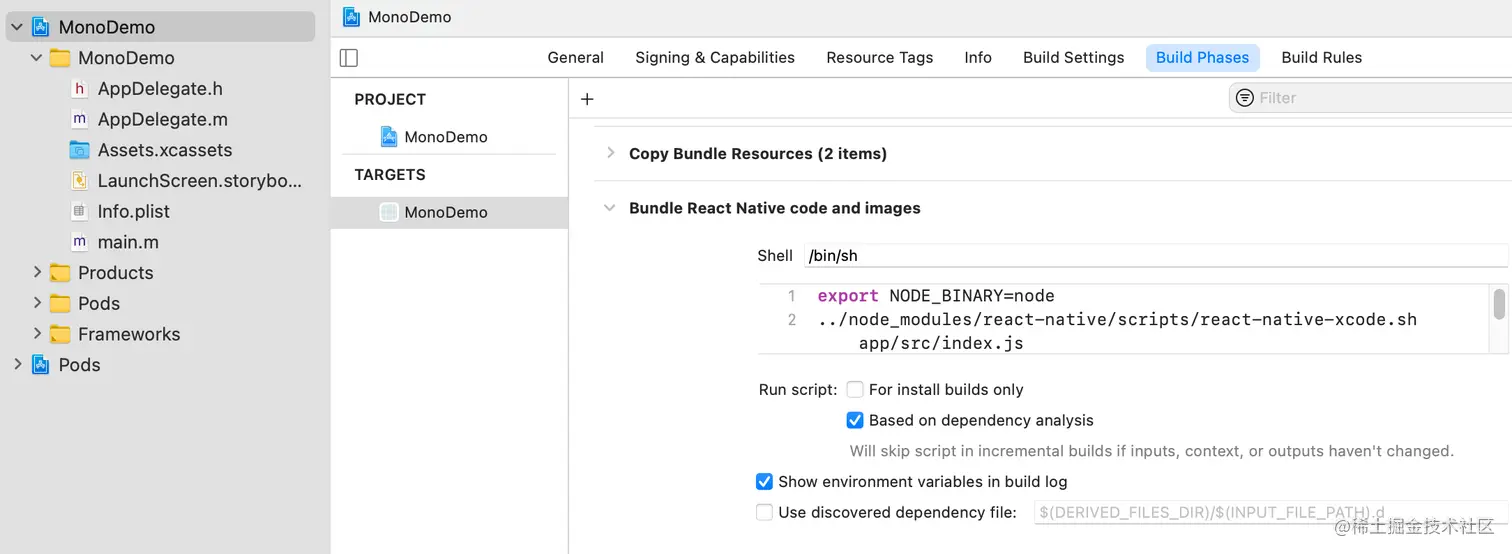The height and width of the screenshot is (554, 1512).
Task: Open the Build Settings tab
Action: click(1074, 57)
